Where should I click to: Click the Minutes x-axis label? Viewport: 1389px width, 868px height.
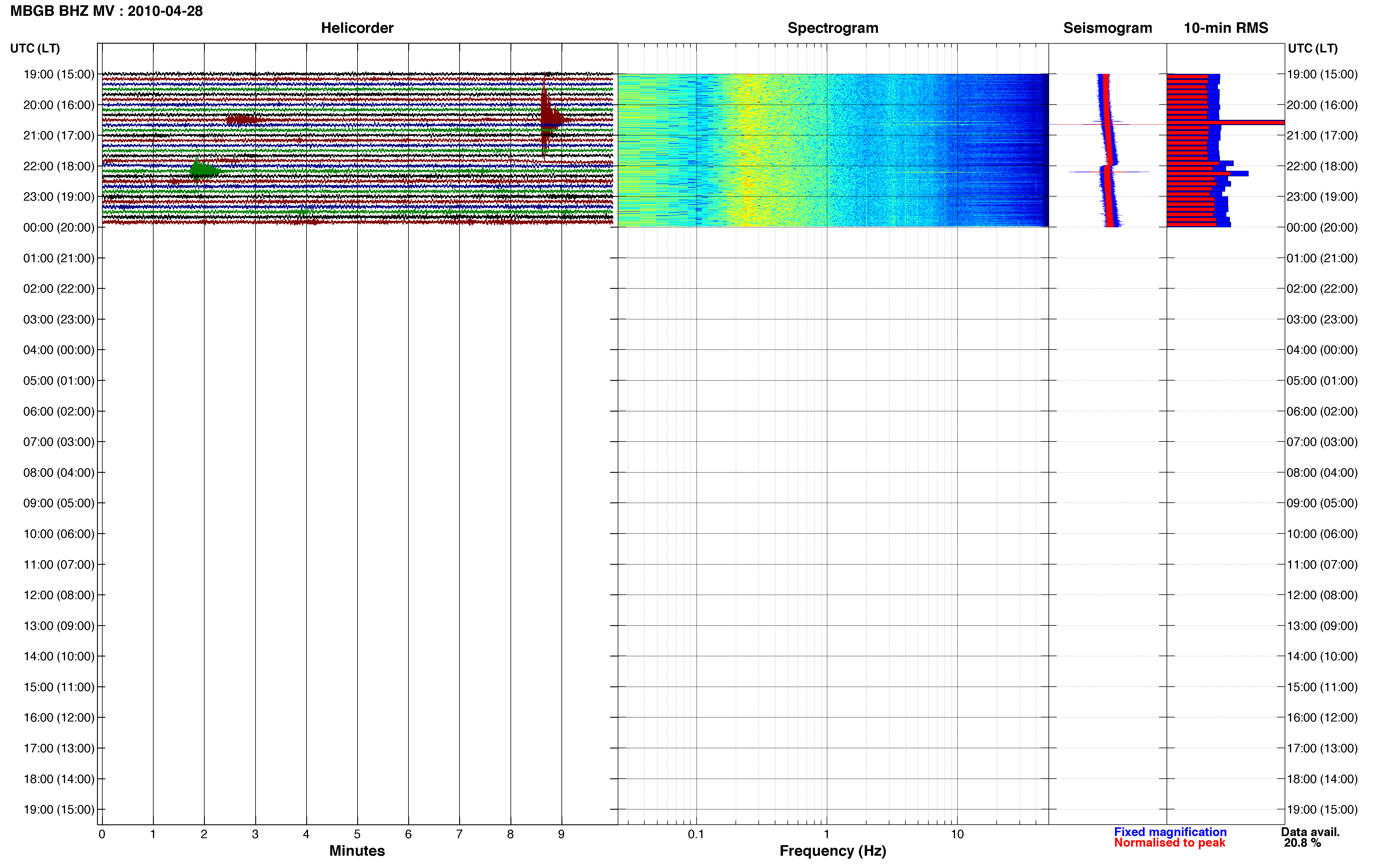pos(357,851)
